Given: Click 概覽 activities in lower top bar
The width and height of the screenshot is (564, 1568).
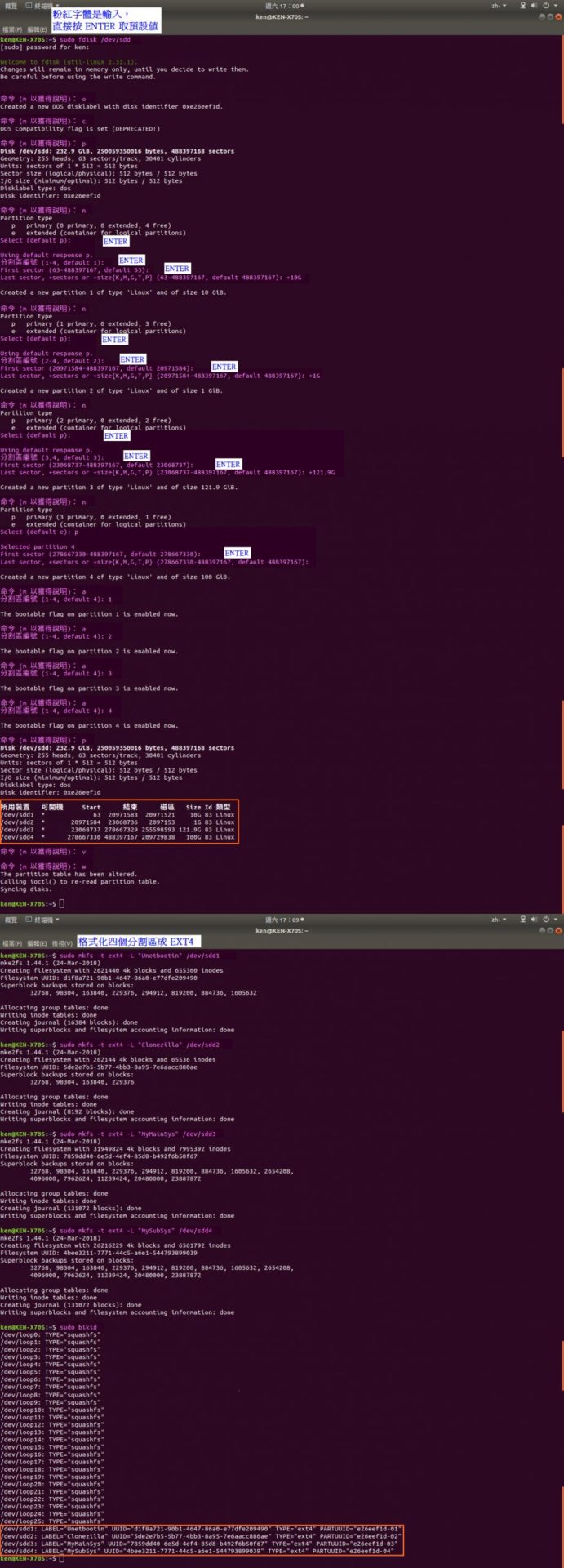Looking at the screenshot, I should click(x=11, y=919).
